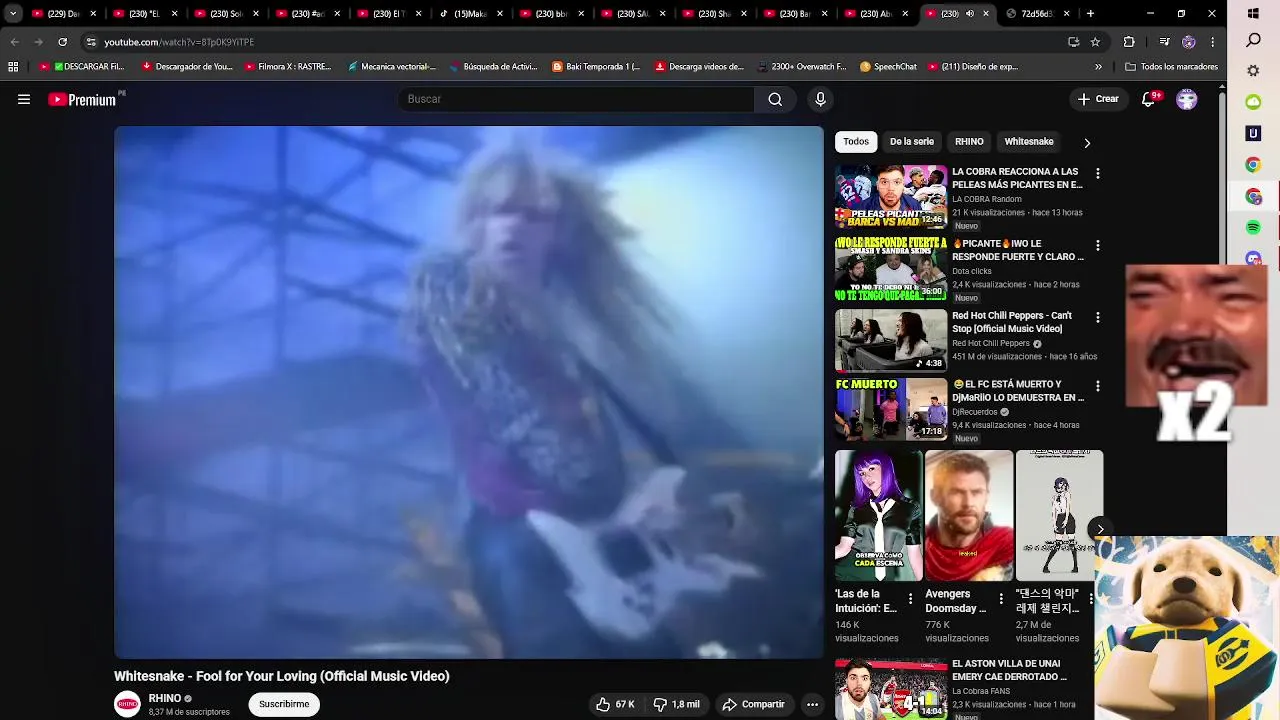Image resolution: width=1280 pixels, height=720 pixels.
Task: Open the YouTube notifications bell
Action: pos(1149,99)
